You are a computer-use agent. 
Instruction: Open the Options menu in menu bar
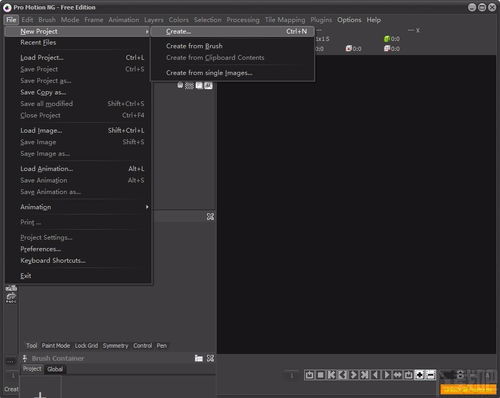click(349, 20)
